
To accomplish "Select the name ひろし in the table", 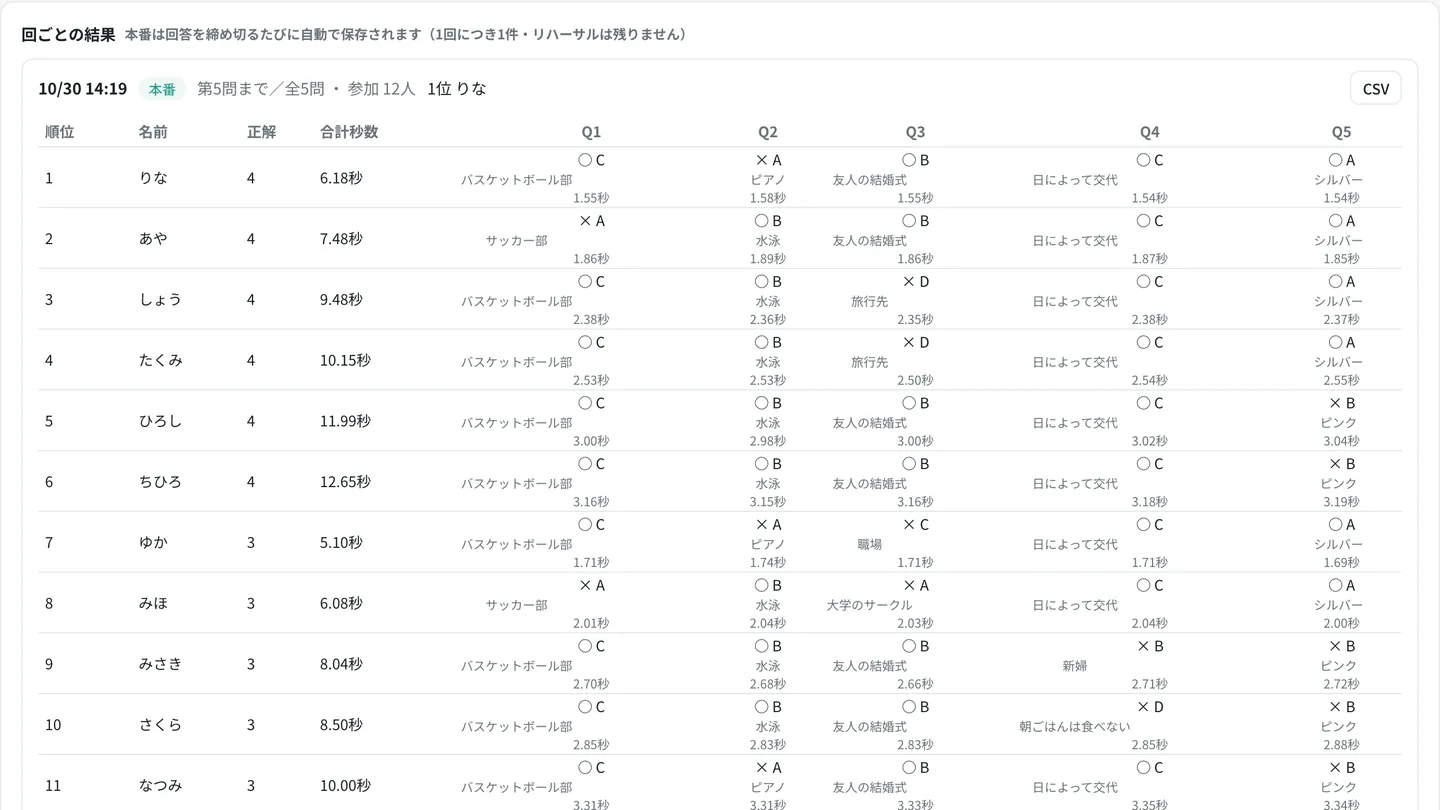I will pos(160,422).
